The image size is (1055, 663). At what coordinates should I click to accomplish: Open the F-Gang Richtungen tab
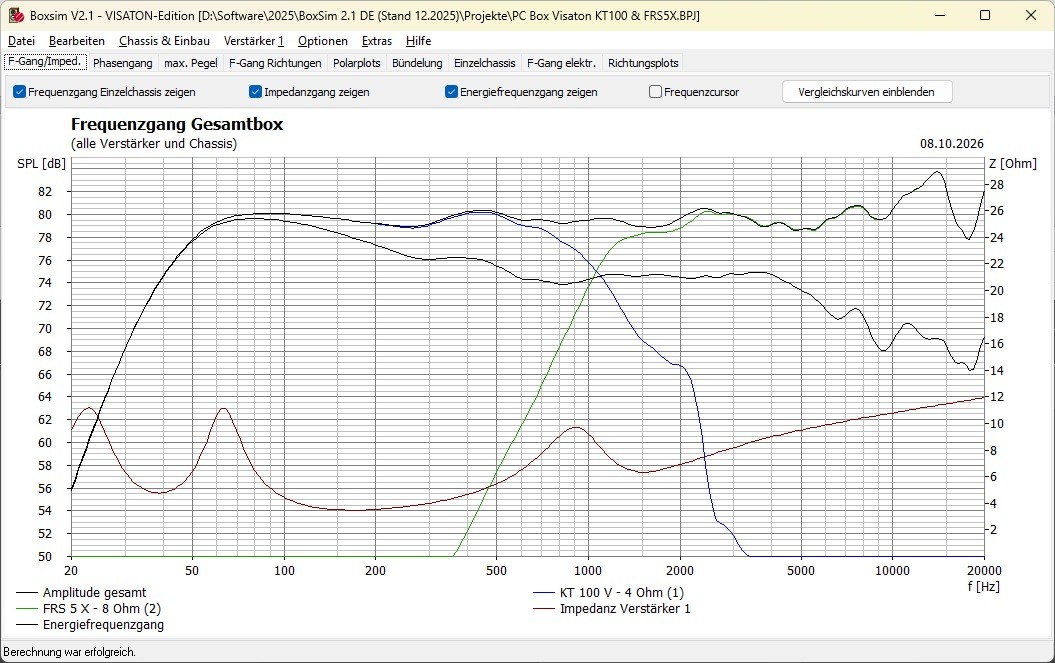pos(275,63)
